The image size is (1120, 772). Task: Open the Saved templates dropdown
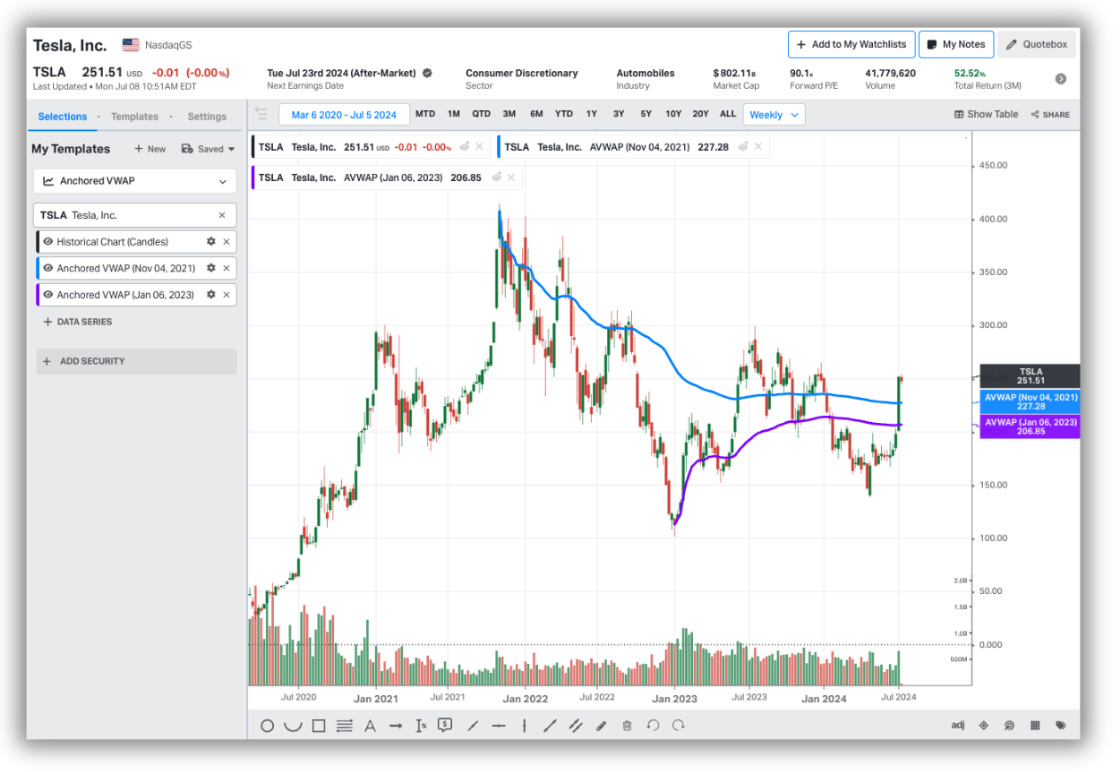(208, 149)
